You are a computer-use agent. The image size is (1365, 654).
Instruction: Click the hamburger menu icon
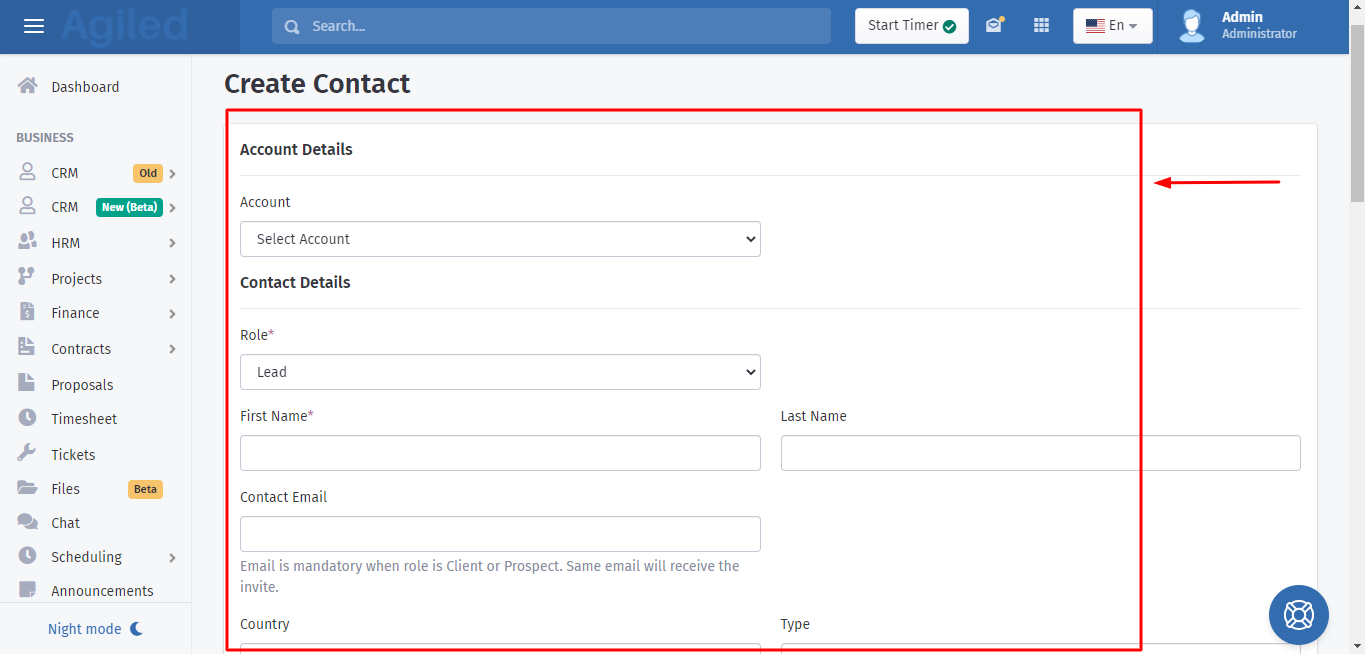point(34,26)
